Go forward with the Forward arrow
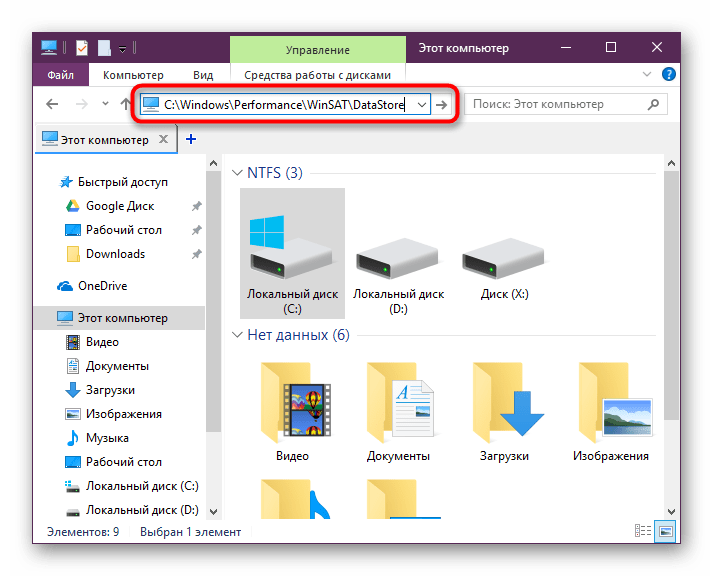The width and height of the screenshot is (713, 576). point(82,104)
